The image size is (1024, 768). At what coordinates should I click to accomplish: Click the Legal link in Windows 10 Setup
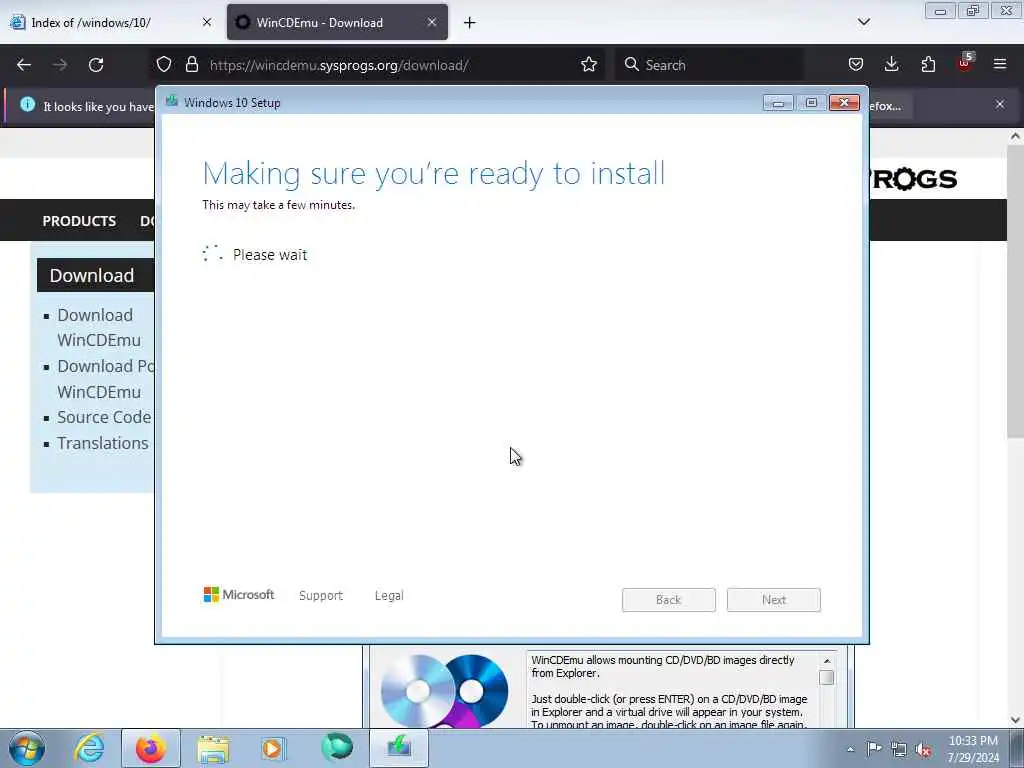(389, 596)
